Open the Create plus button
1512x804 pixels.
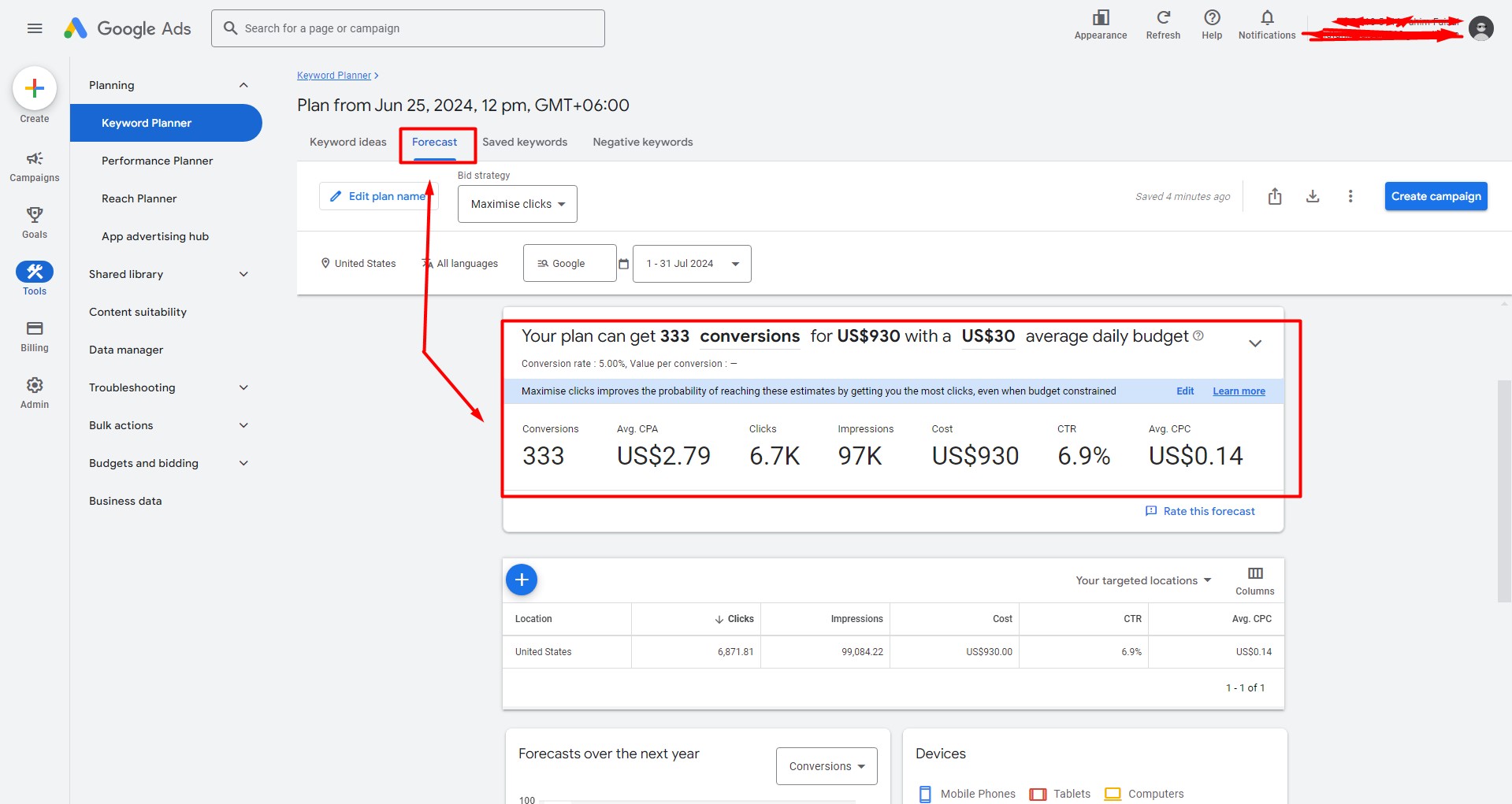[x=35, y=88]
